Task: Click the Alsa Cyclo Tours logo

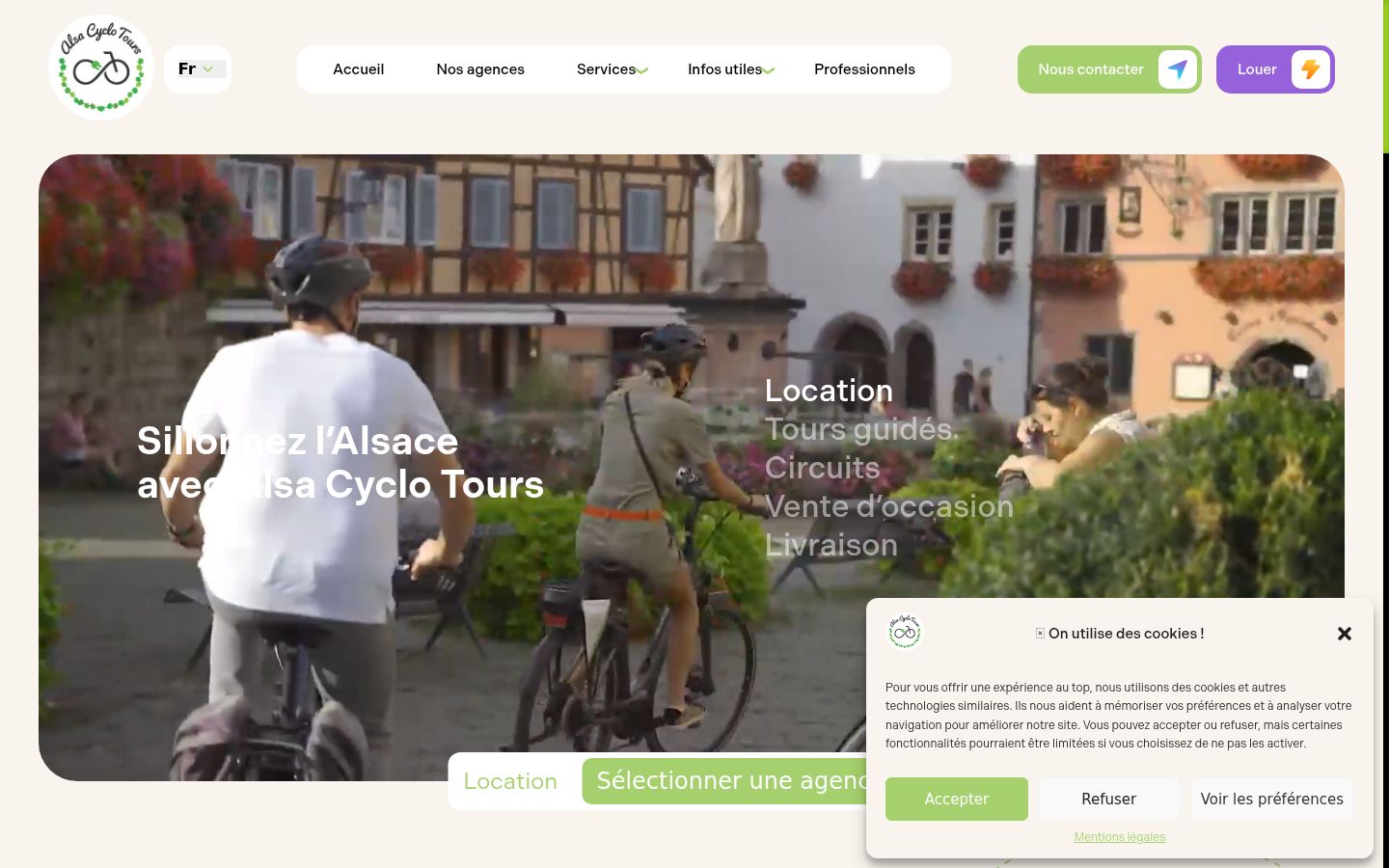Action: coord(101,68)
